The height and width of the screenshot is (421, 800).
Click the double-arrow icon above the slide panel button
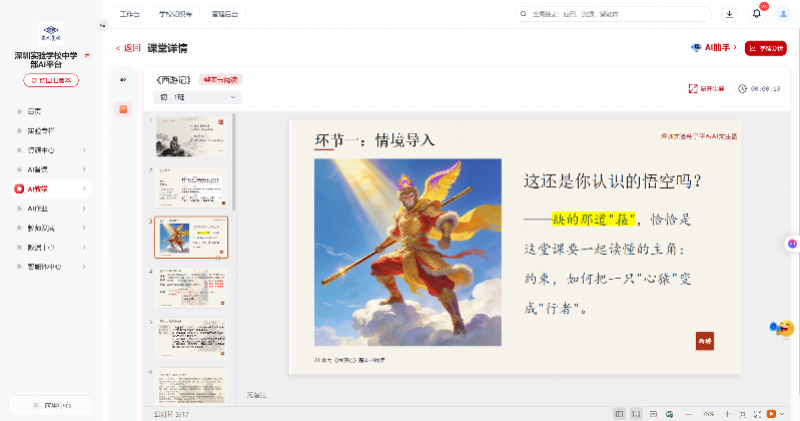123,80
